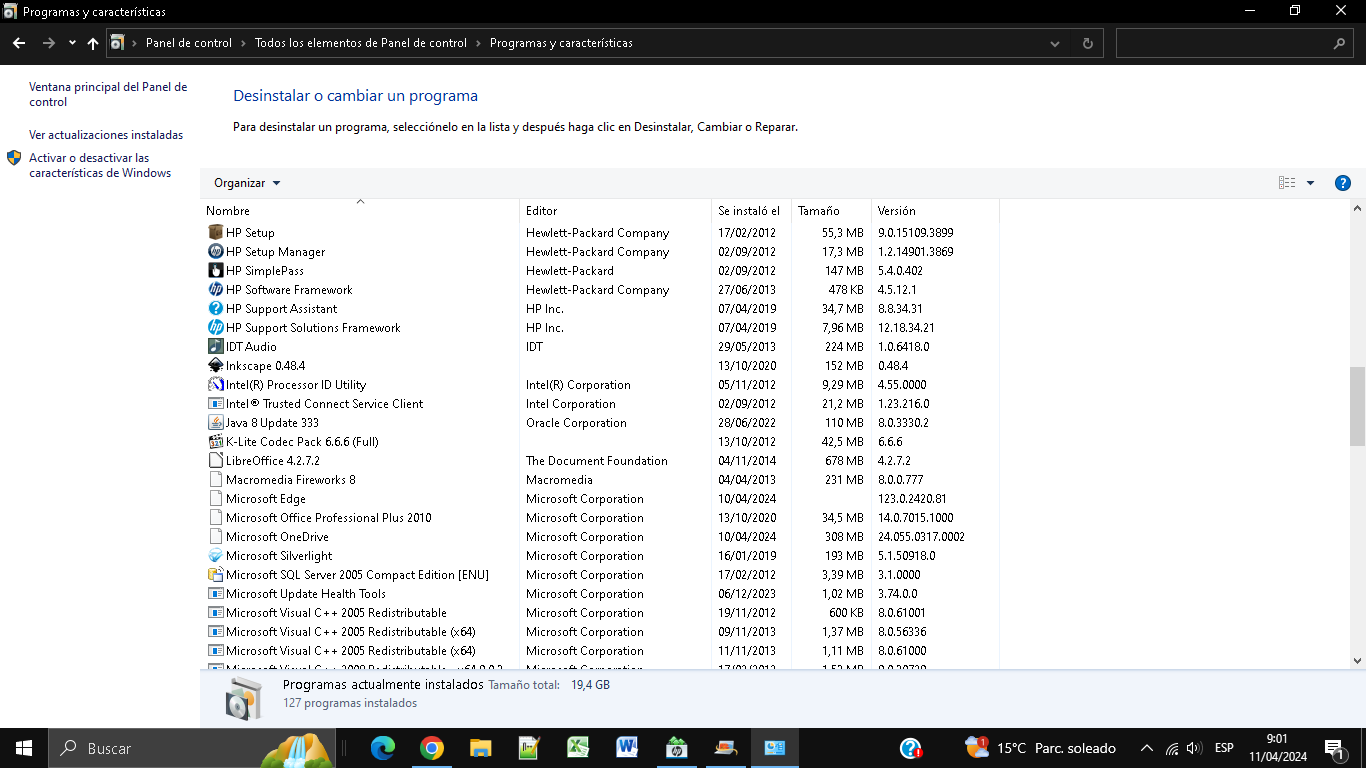Select the Microsoft OneDrive entry
The image size is (1366, 768).
(x=600, y=536)
